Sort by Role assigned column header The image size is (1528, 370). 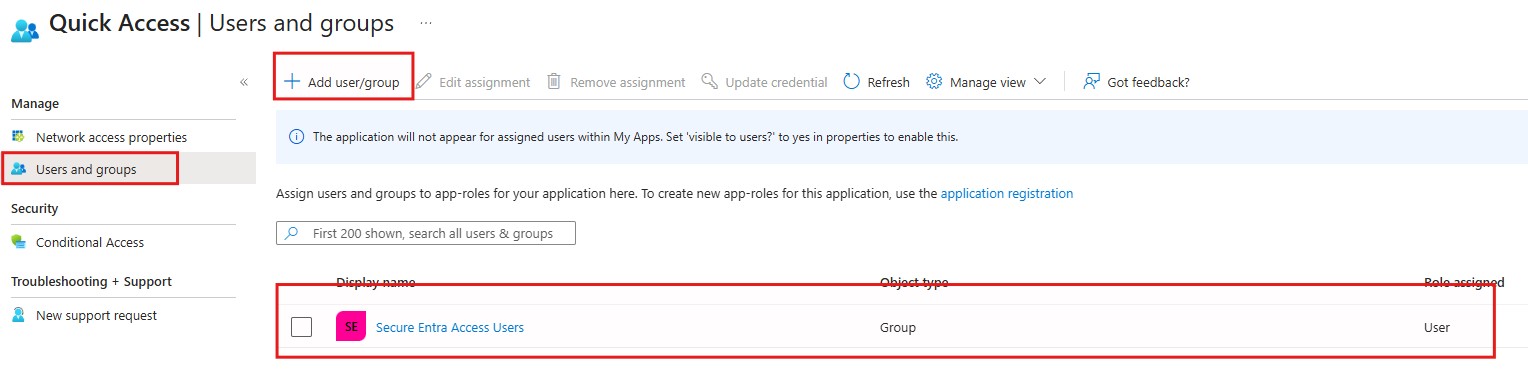click(1463, 283)
